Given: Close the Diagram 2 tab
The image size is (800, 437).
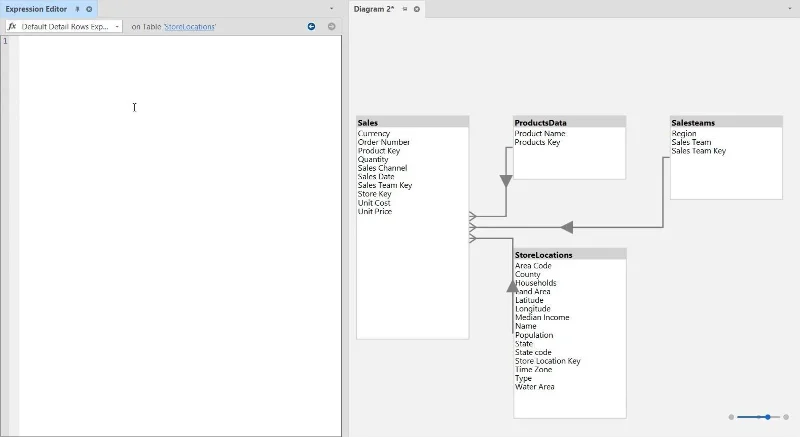Looking at the screenshot, I should point(417,9).
